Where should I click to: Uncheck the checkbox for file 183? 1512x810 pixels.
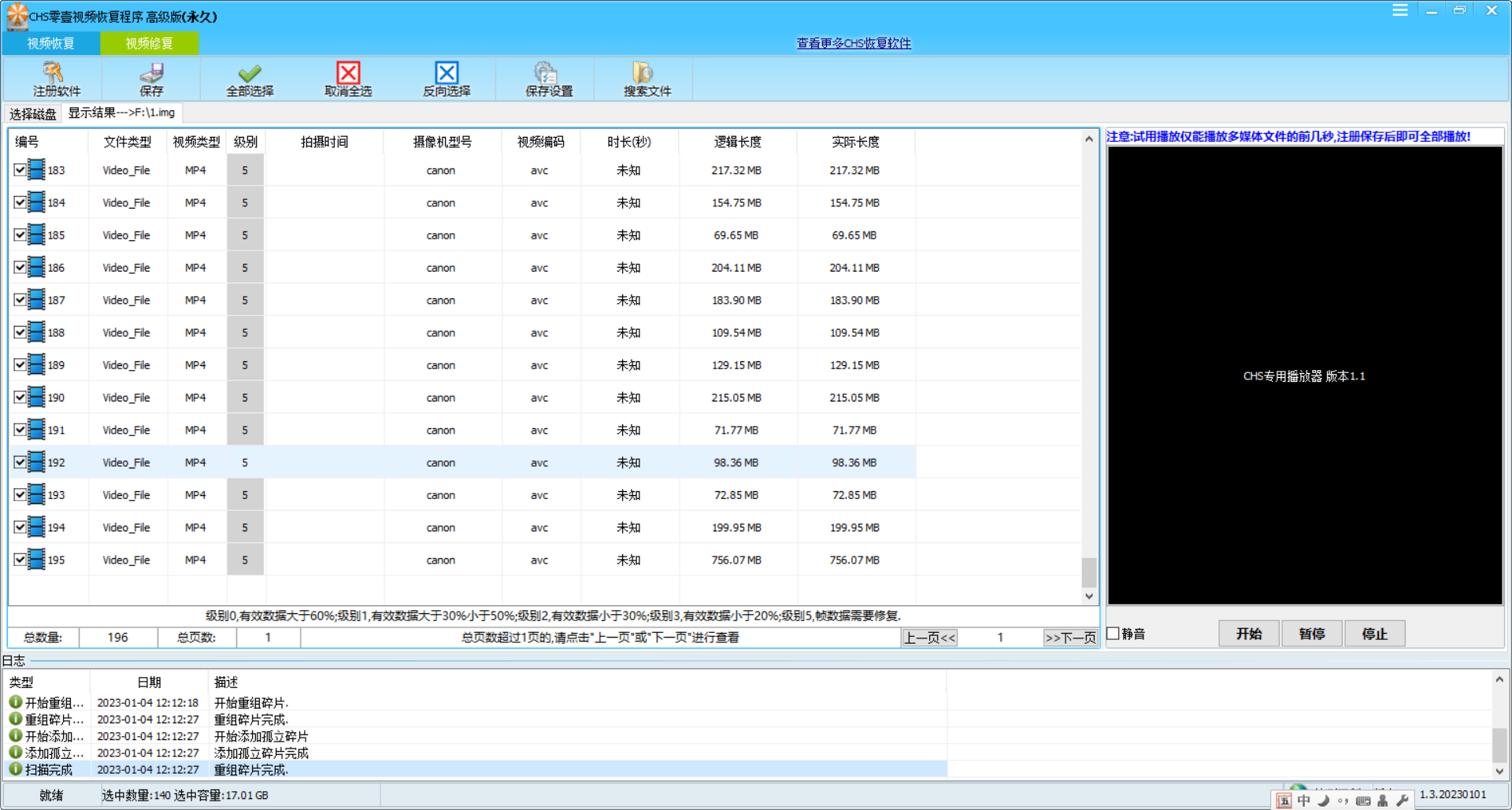point(20,169)
